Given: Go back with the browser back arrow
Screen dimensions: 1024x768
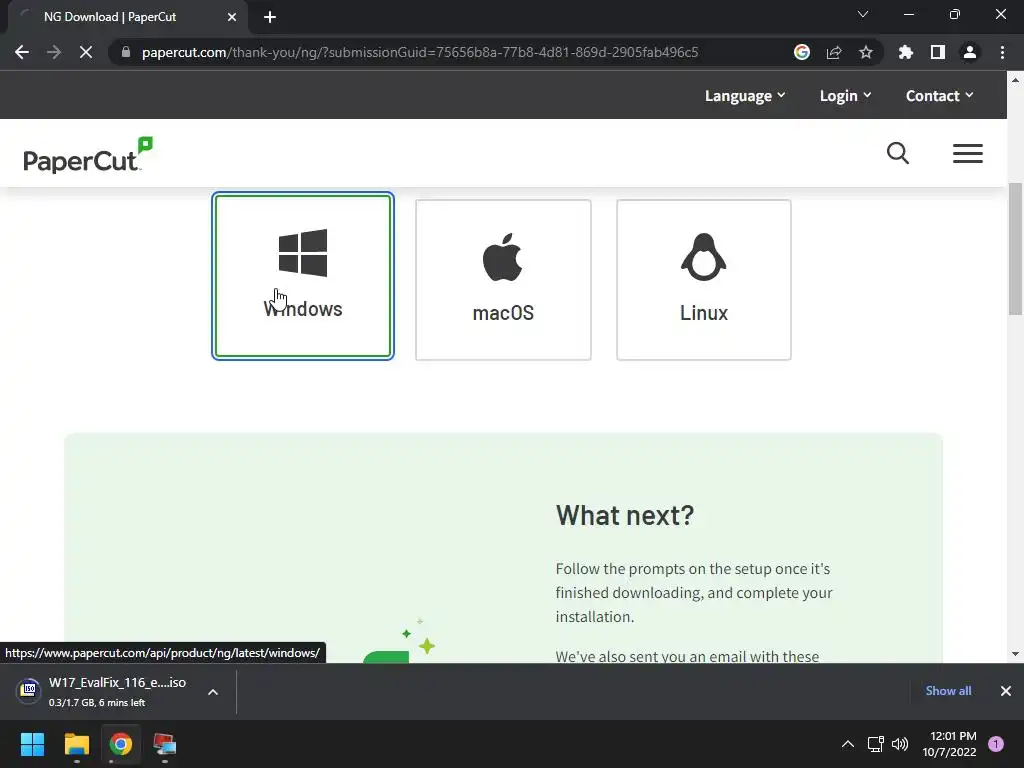Looking at the screenshot, I should tap(22, 52).
